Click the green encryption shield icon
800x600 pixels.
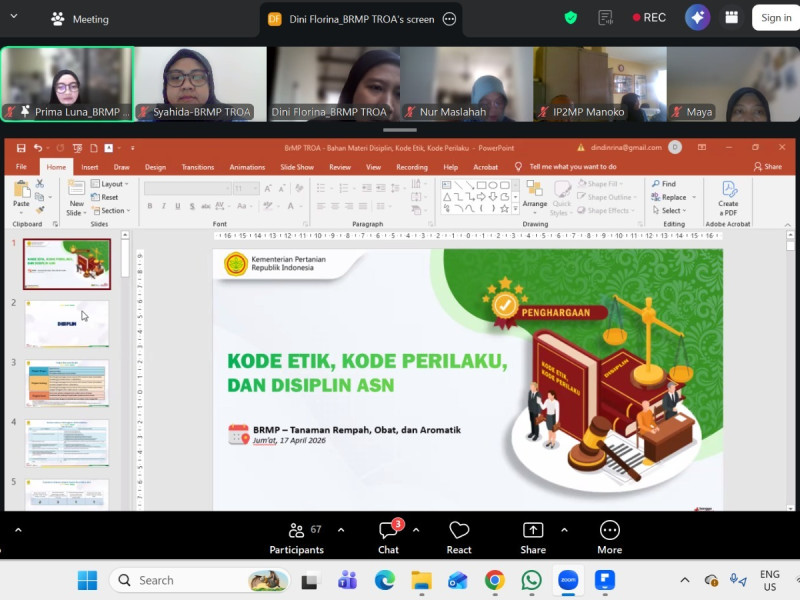tap(570, 18)
